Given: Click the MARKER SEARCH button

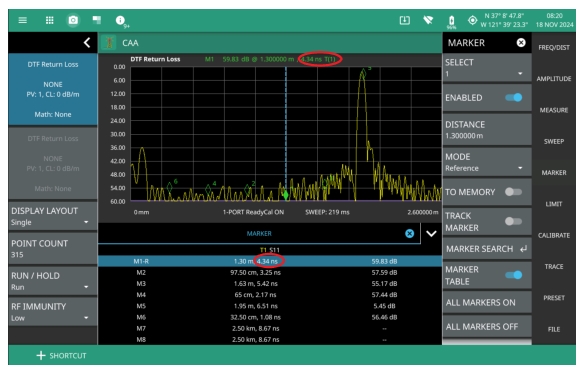Looking at the screenshot, I should coord(487,249).
